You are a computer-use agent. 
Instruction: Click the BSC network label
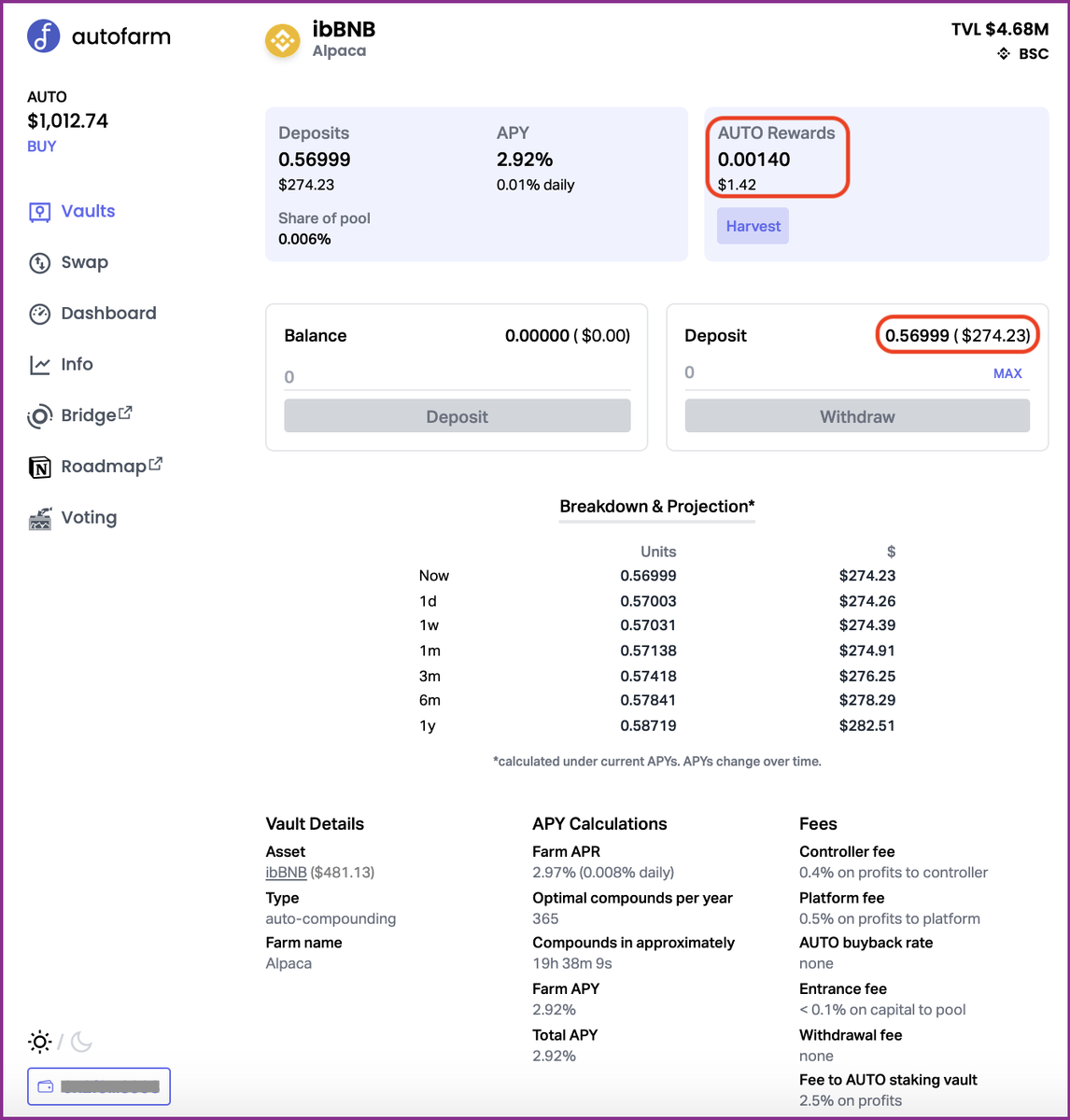1034,54
